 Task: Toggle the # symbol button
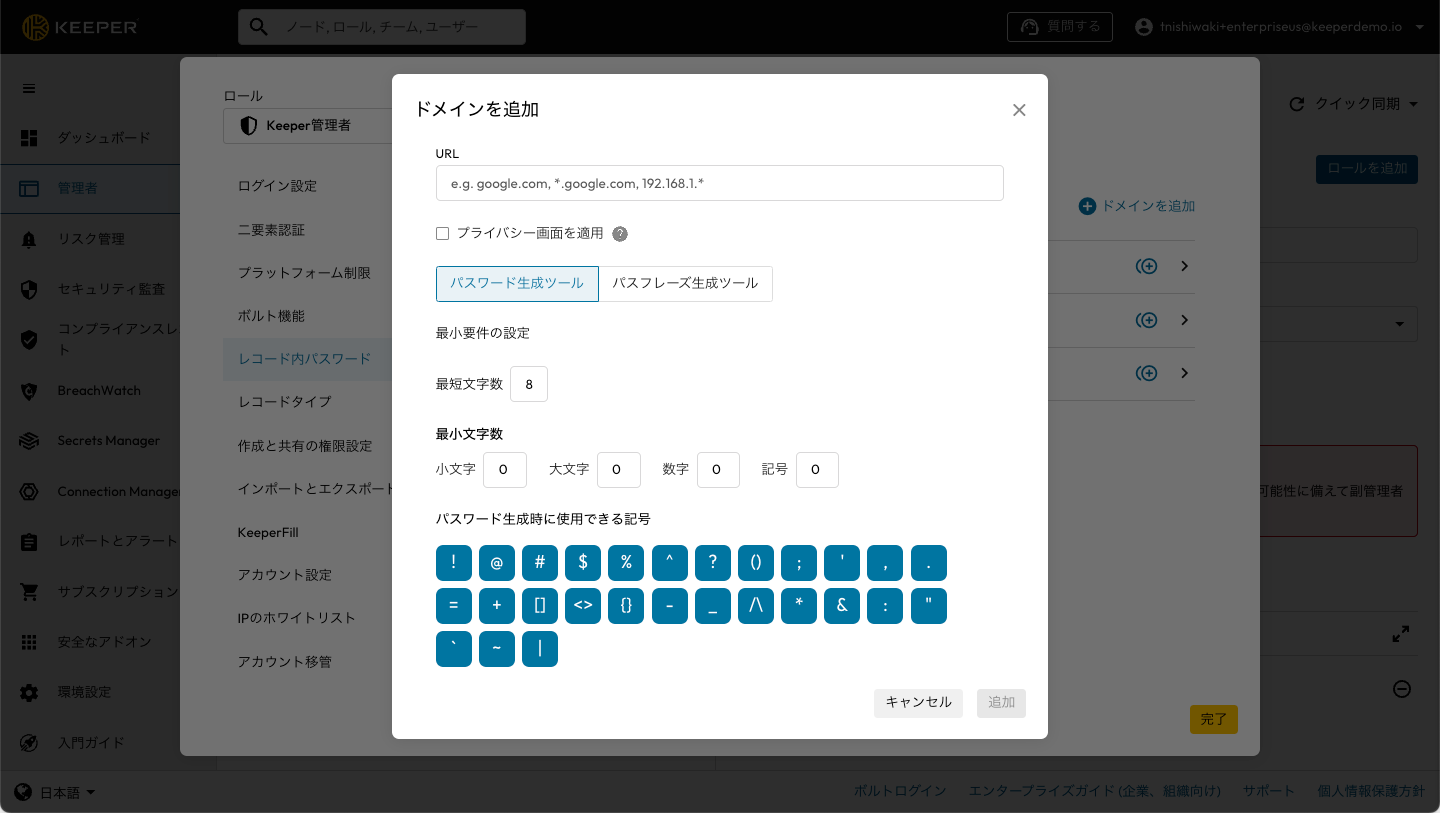(x=540, y=563)
